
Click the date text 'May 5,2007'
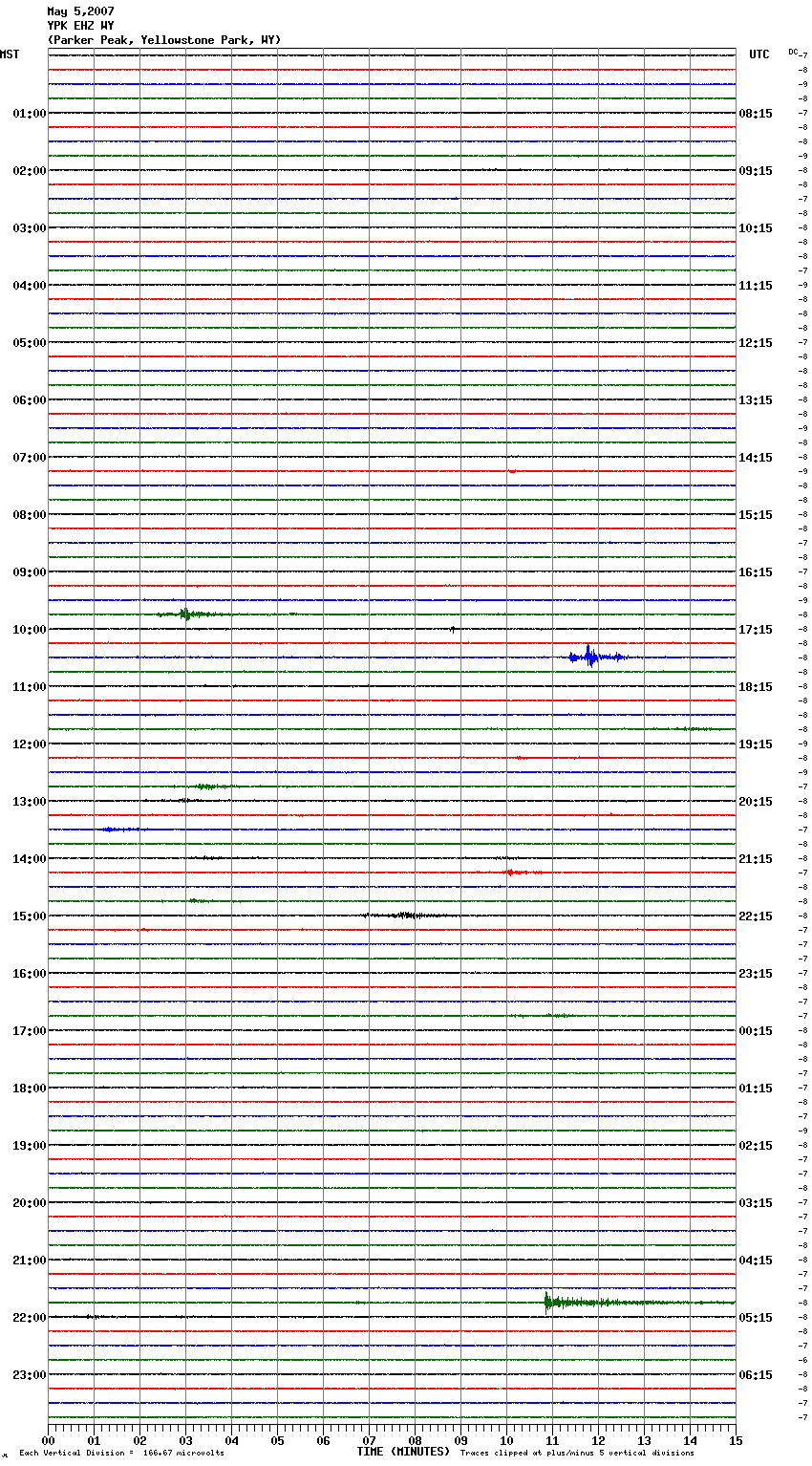pos(80,11)
